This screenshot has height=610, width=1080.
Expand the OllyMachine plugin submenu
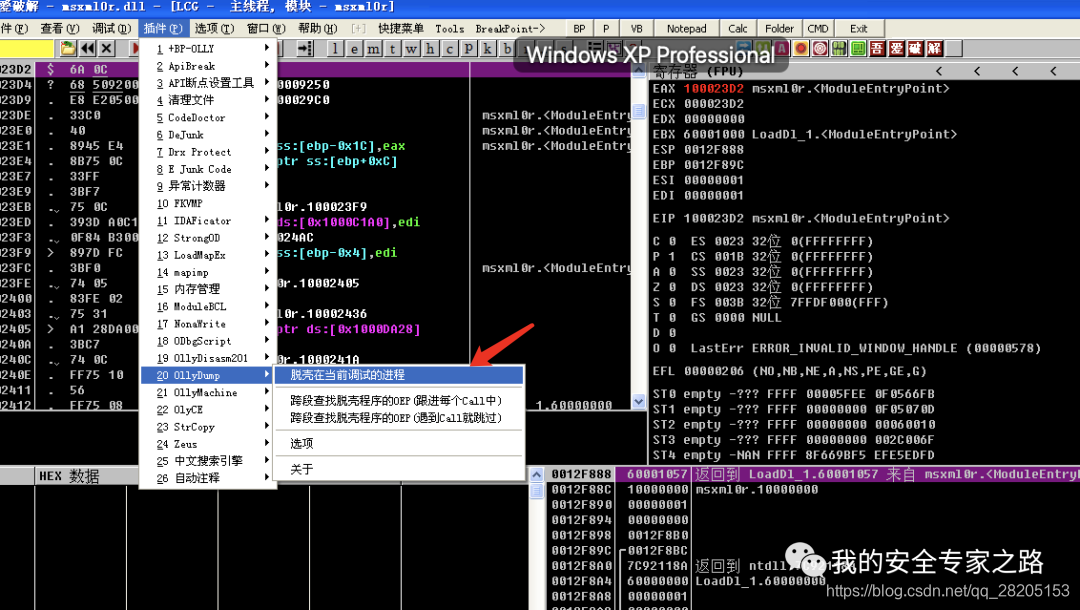(208, 392)
